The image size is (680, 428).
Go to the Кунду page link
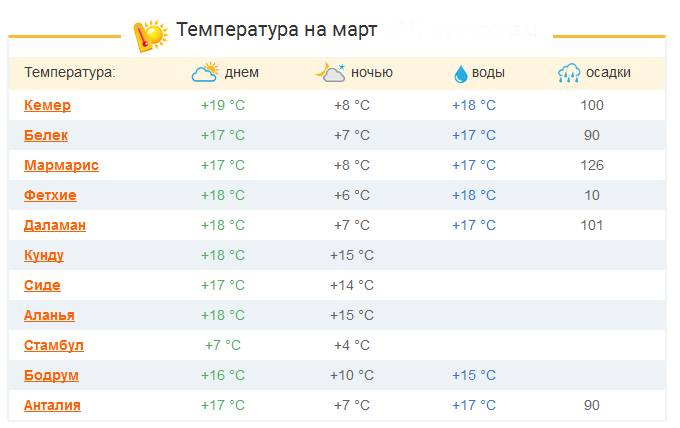point(44,255)
